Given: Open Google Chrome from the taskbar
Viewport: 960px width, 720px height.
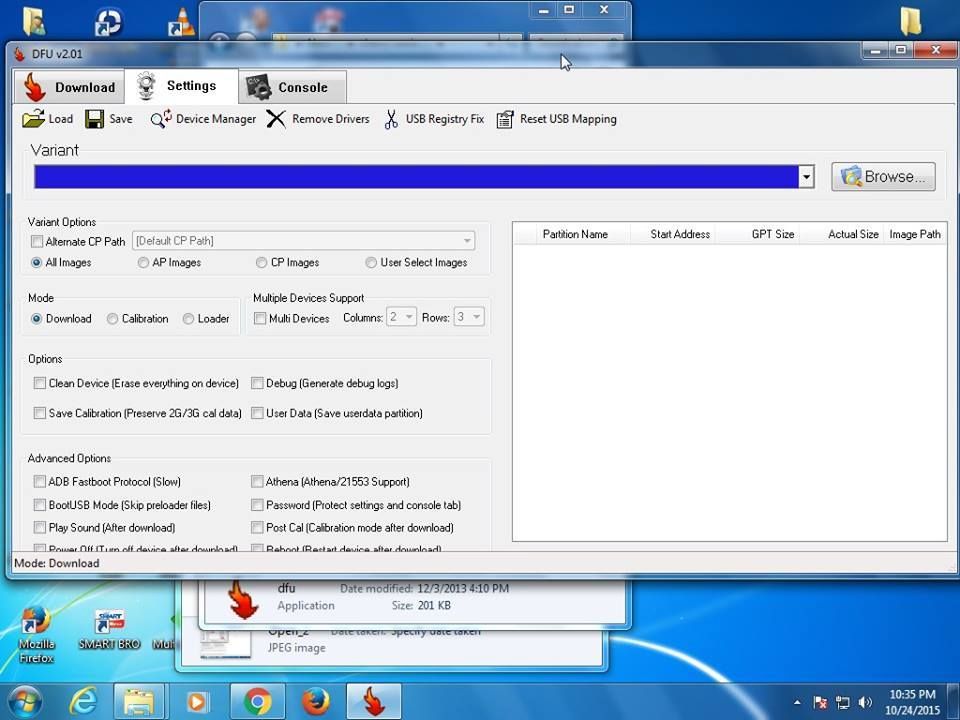Looking at the screenshot, I should tap(257, 702).
